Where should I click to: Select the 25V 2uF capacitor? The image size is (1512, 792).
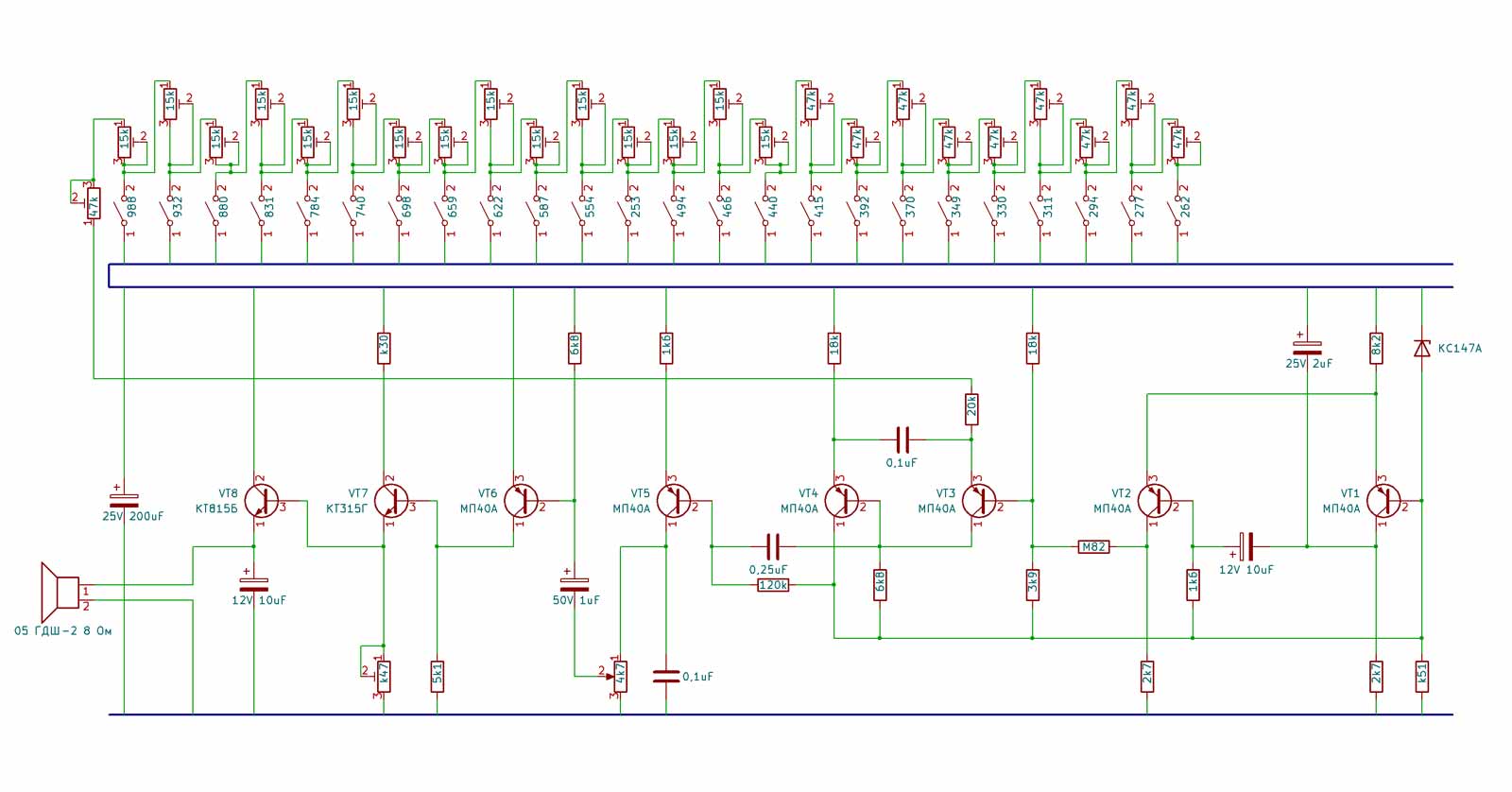1307,348
